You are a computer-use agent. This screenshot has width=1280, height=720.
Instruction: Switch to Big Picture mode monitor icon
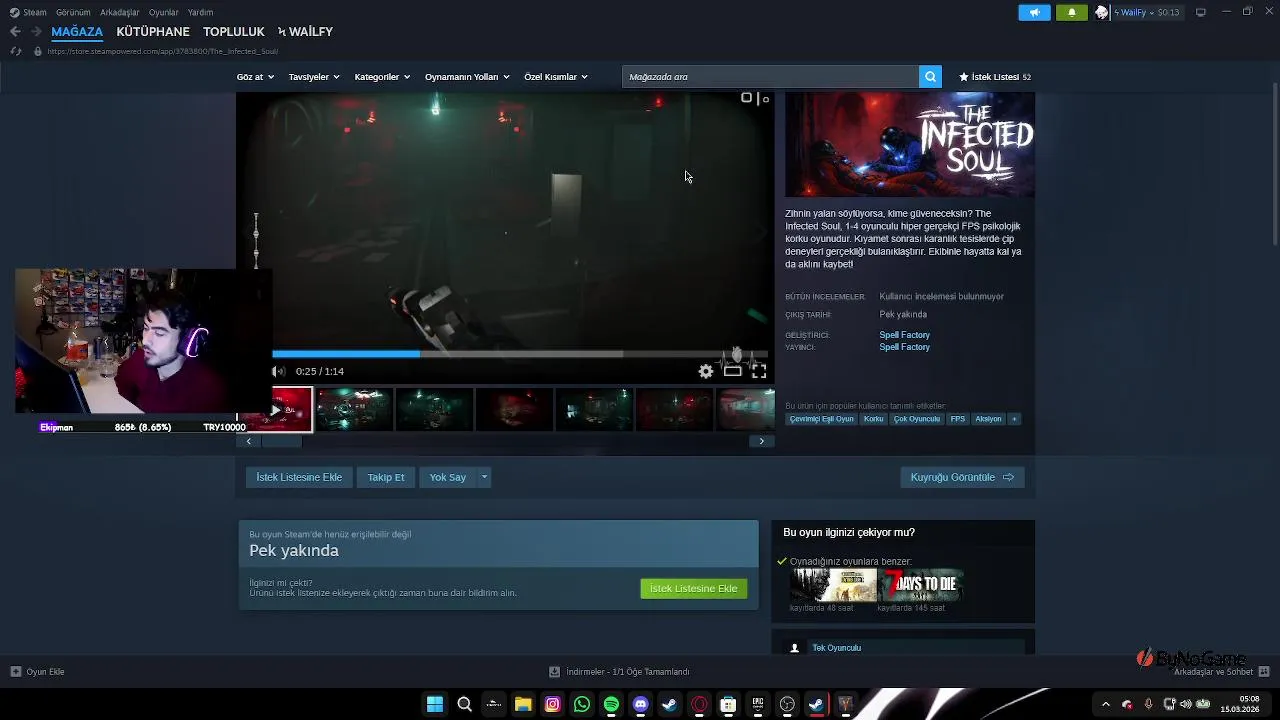pos(1201,12)
